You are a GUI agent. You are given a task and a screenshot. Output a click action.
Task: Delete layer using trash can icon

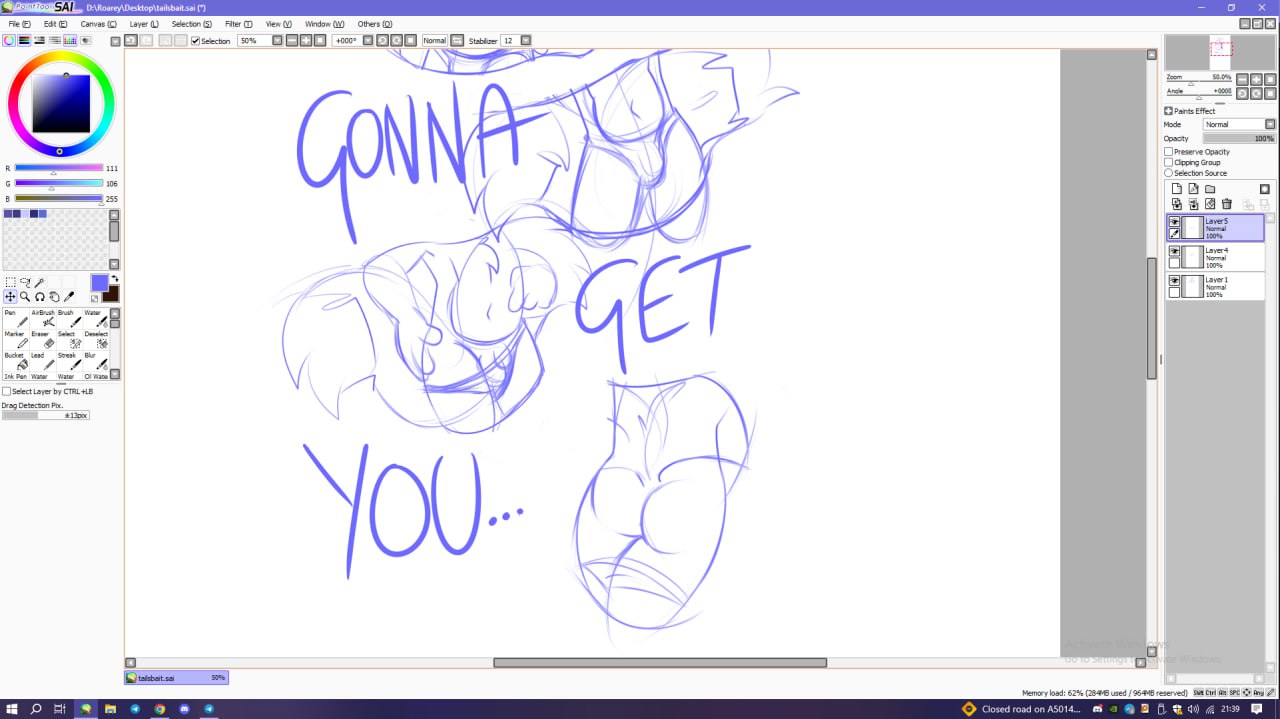(1226, 204)
